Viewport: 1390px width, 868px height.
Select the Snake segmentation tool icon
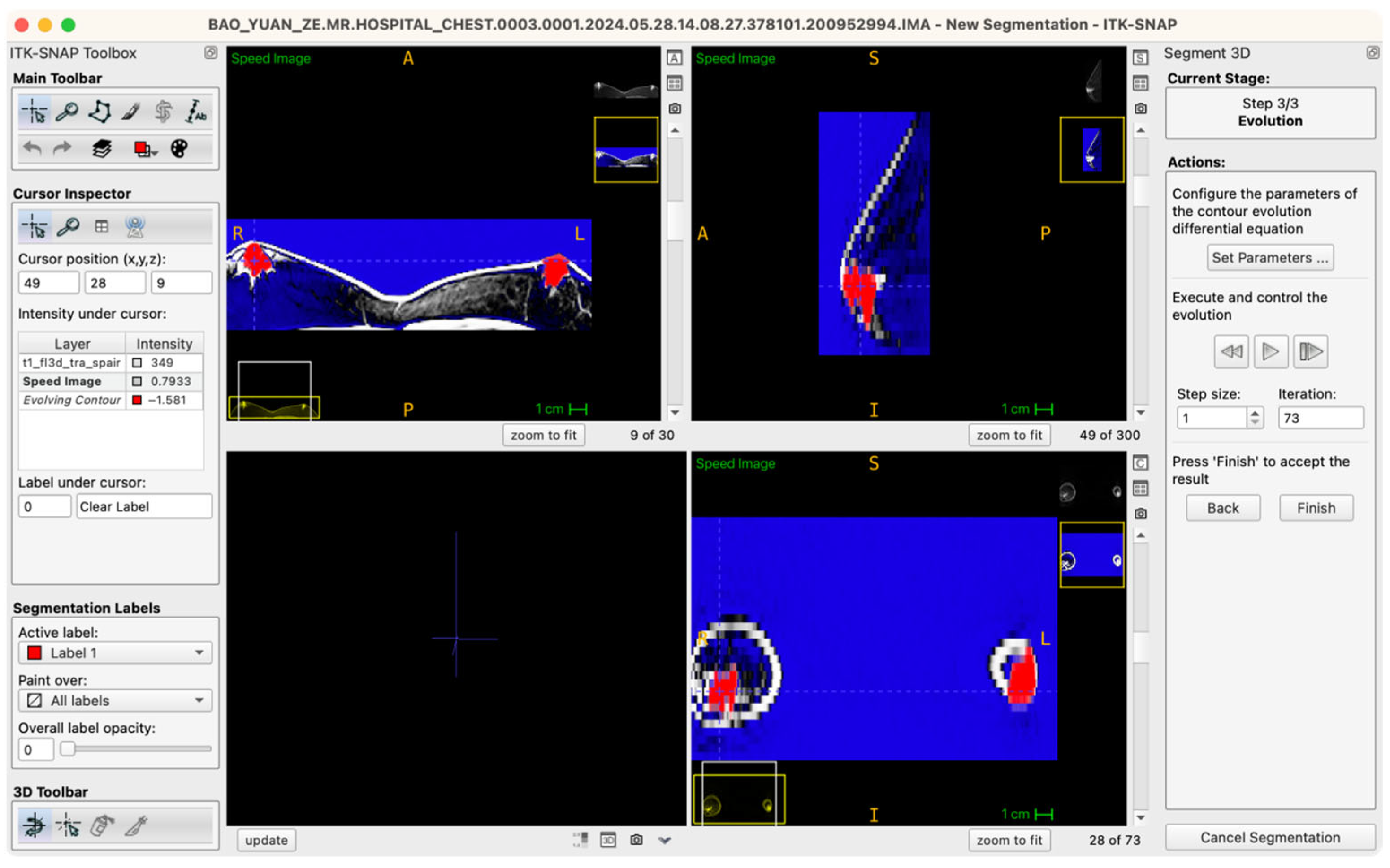(x=164, y=112)
